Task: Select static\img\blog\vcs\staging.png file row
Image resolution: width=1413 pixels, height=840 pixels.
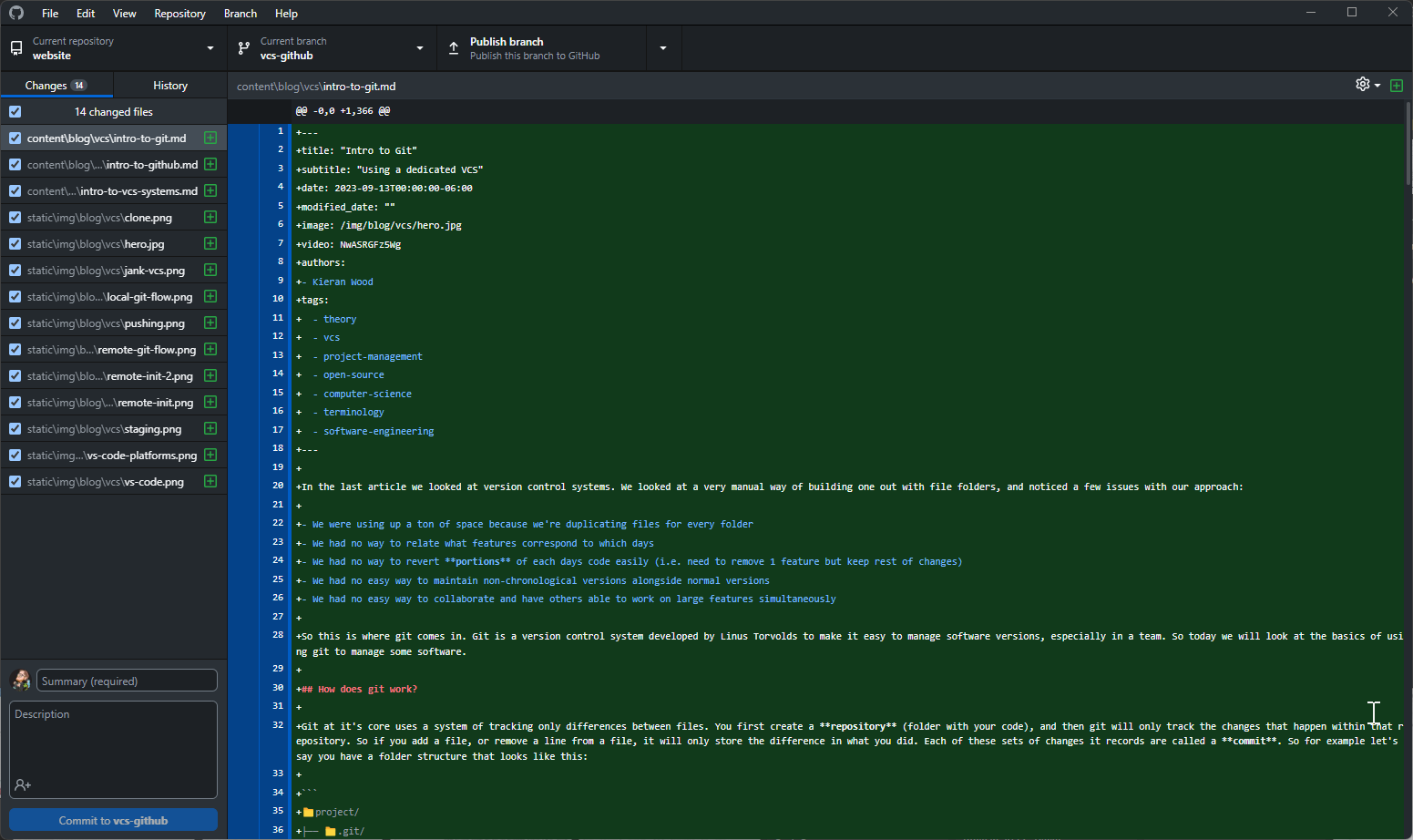Action: pos(113,428)
